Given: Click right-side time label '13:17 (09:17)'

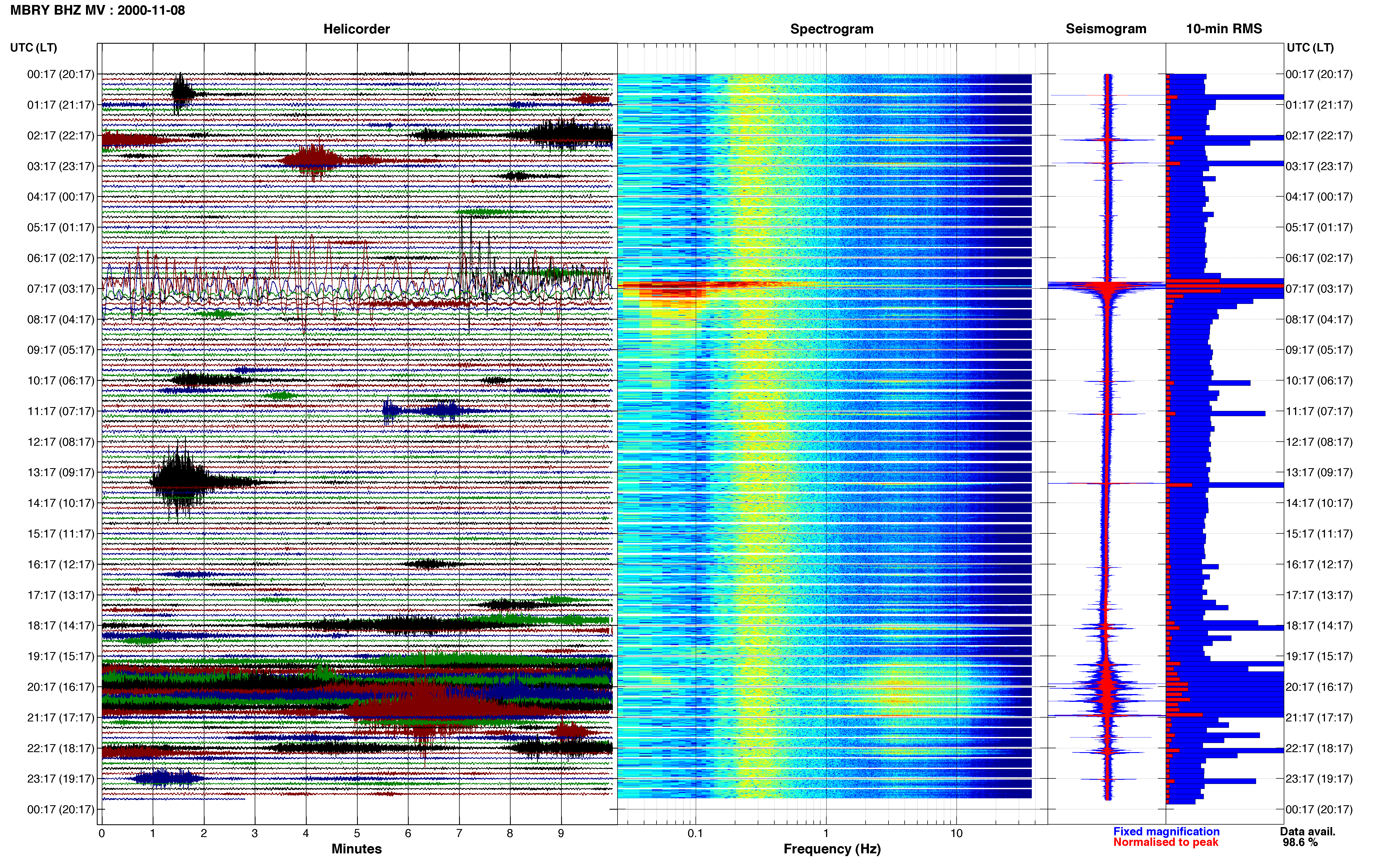Looking at the screenshot, I should click(x=1319, y=472).
